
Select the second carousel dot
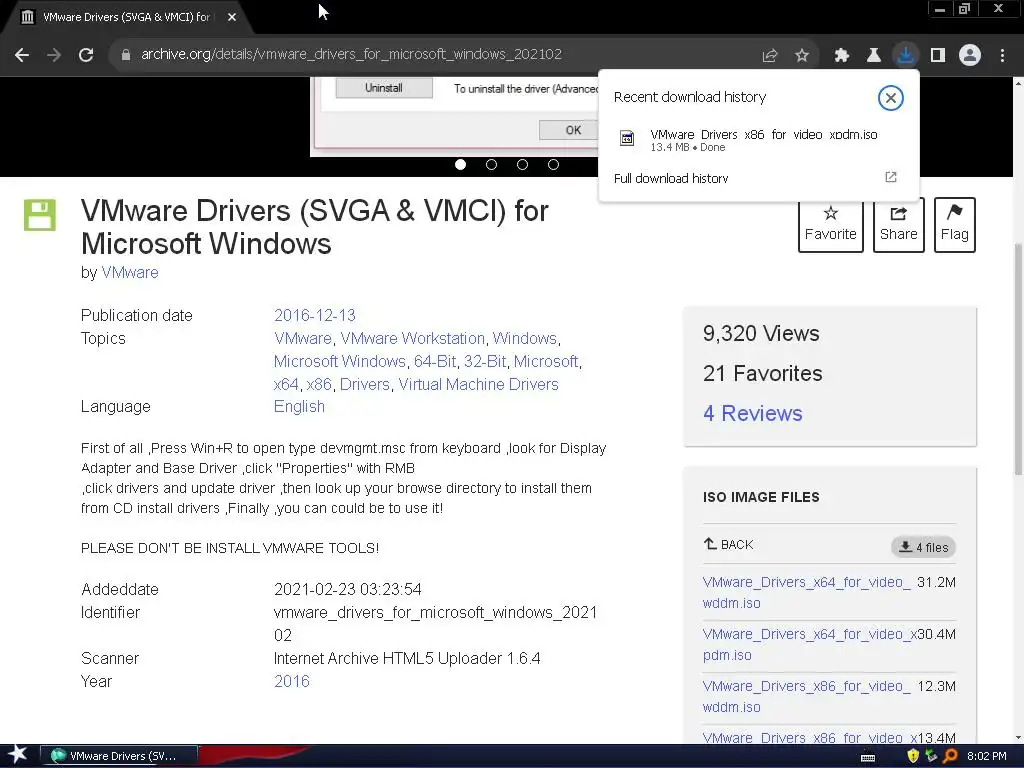coord(492,165)
